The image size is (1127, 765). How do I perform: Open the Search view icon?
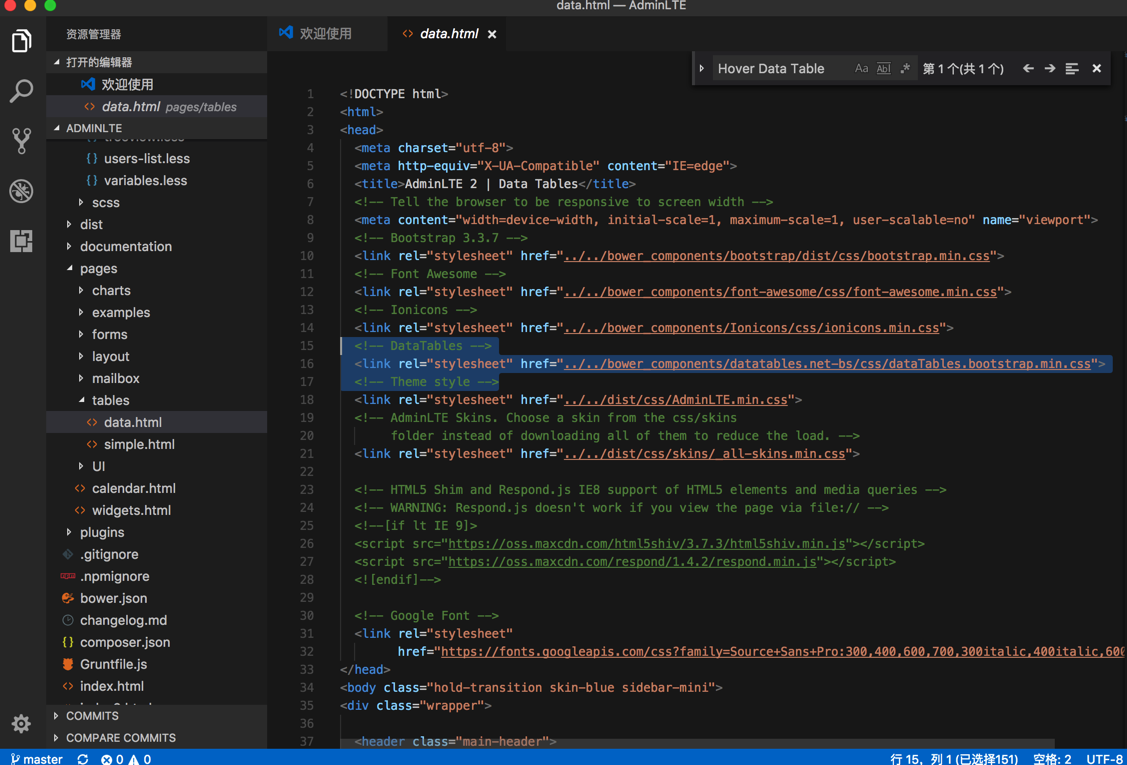pyautogui.click(x=22, y=91)
